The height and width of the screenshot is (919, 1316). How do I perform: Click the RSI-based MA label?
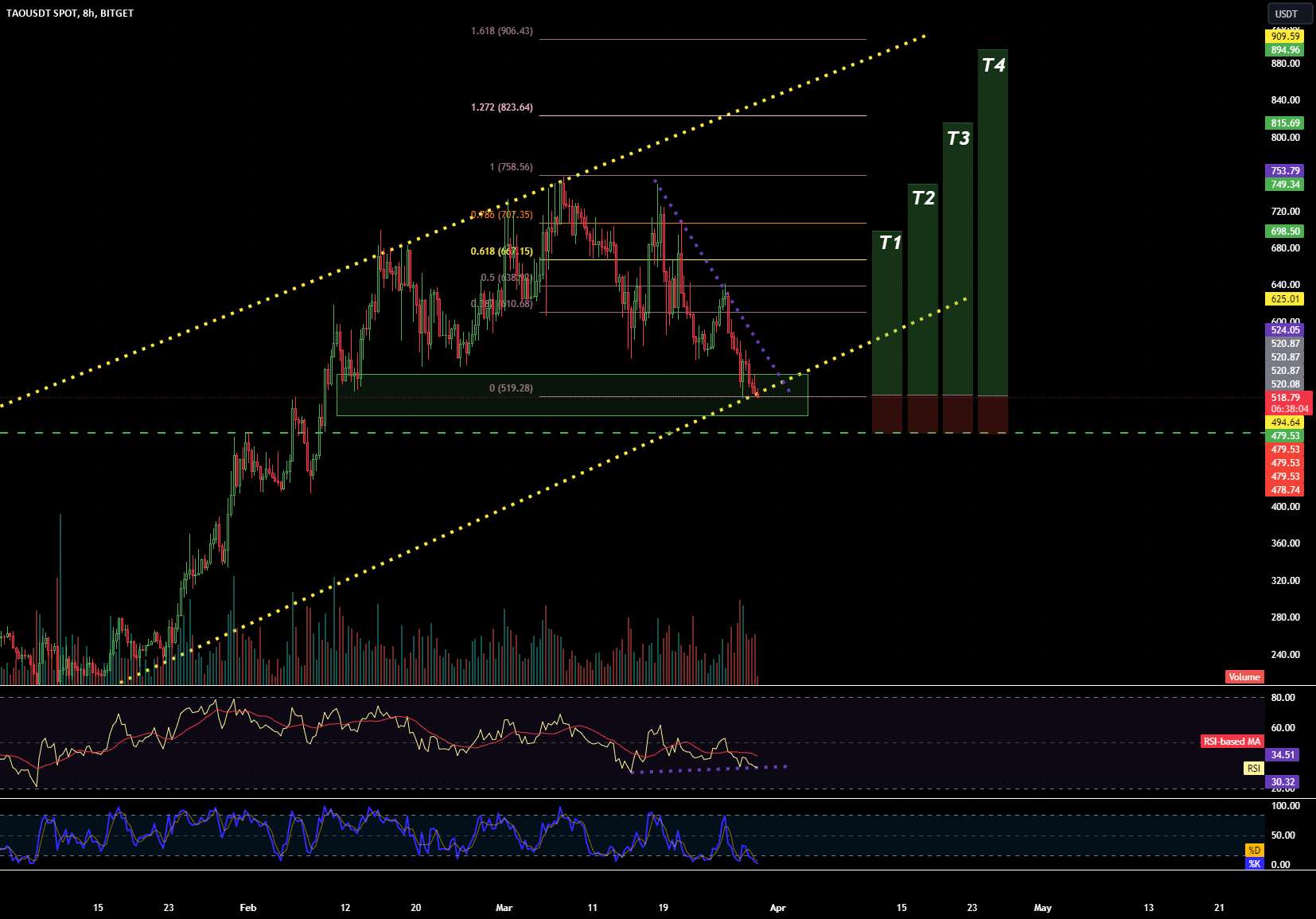pyautogui.click(x=1232, y=742)
